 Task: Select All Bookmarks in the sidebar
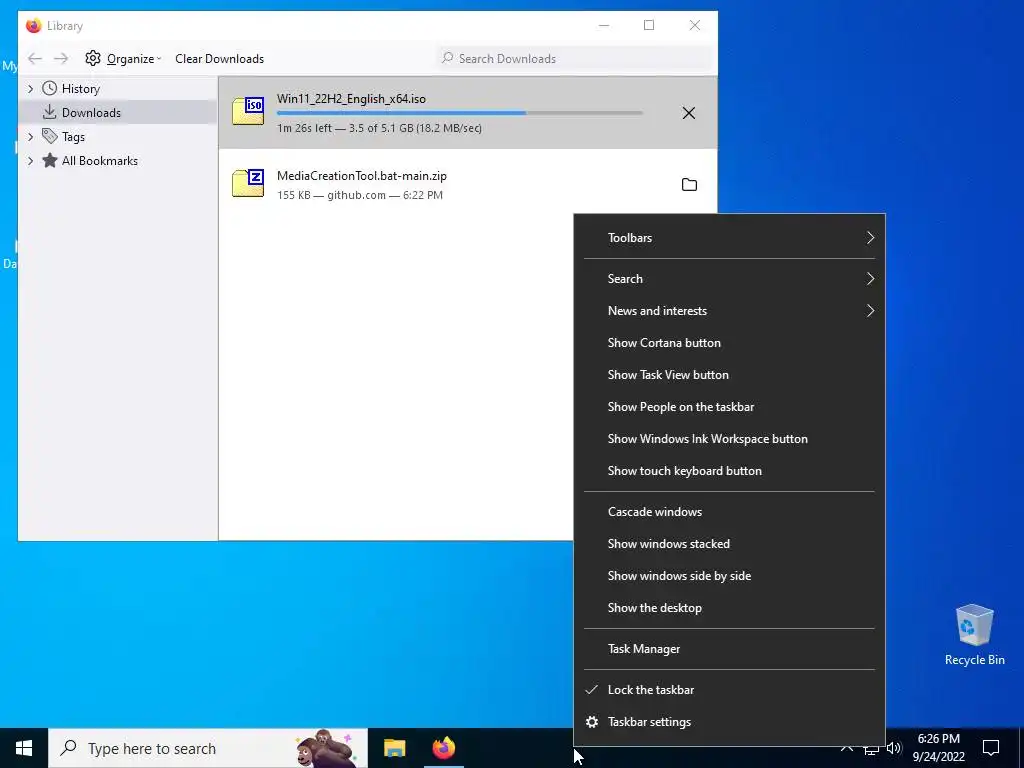[x=99, y=161]
